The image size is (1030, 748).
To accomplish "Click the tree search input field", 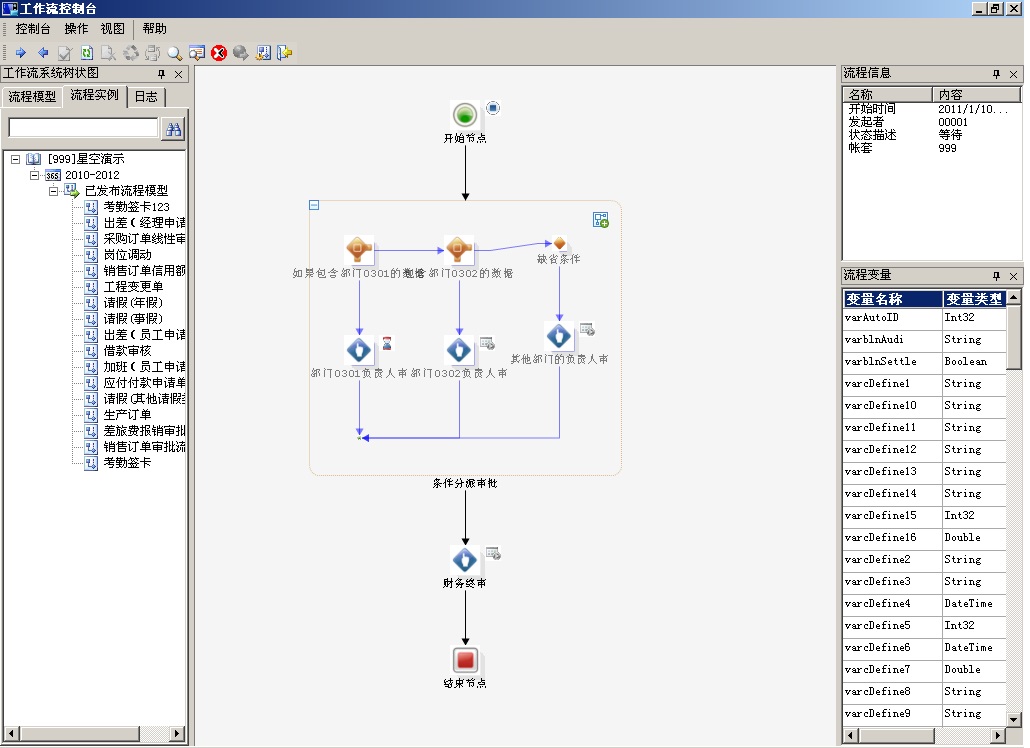I will click(x=83, y=127).
